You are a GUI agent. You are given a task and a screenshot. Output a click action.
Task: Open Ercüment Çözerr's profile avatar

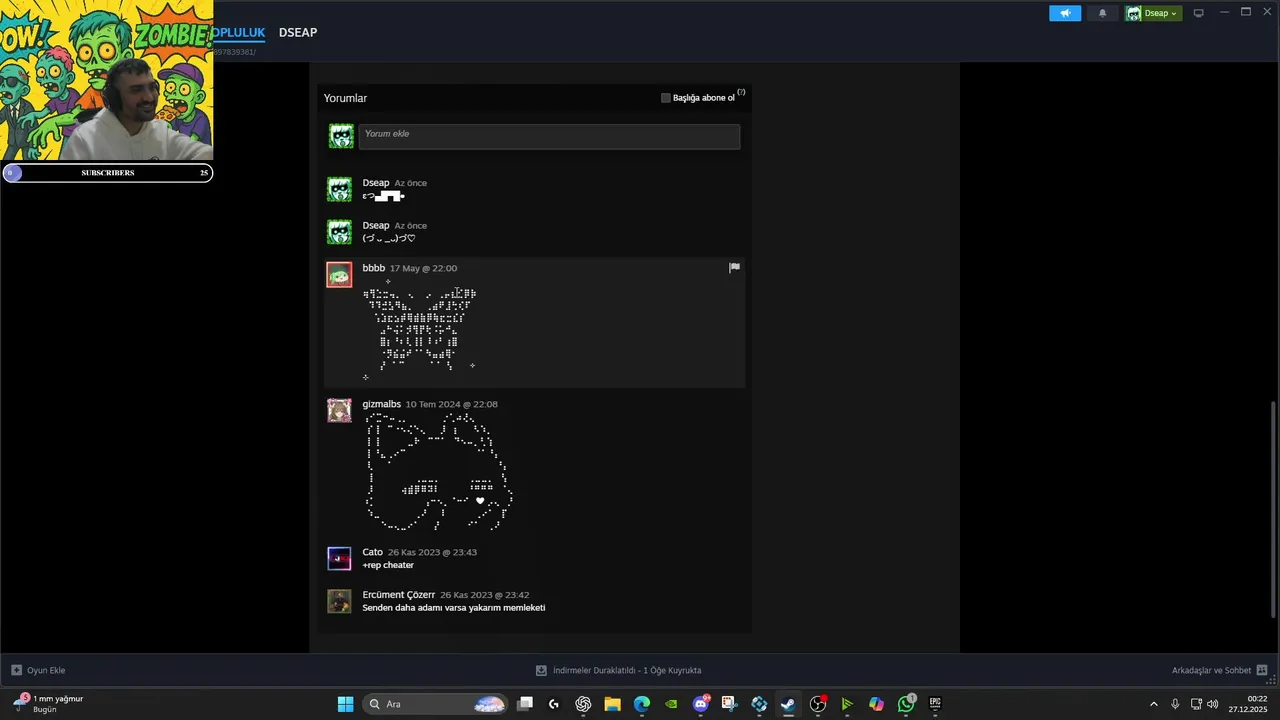pos(339,601)
